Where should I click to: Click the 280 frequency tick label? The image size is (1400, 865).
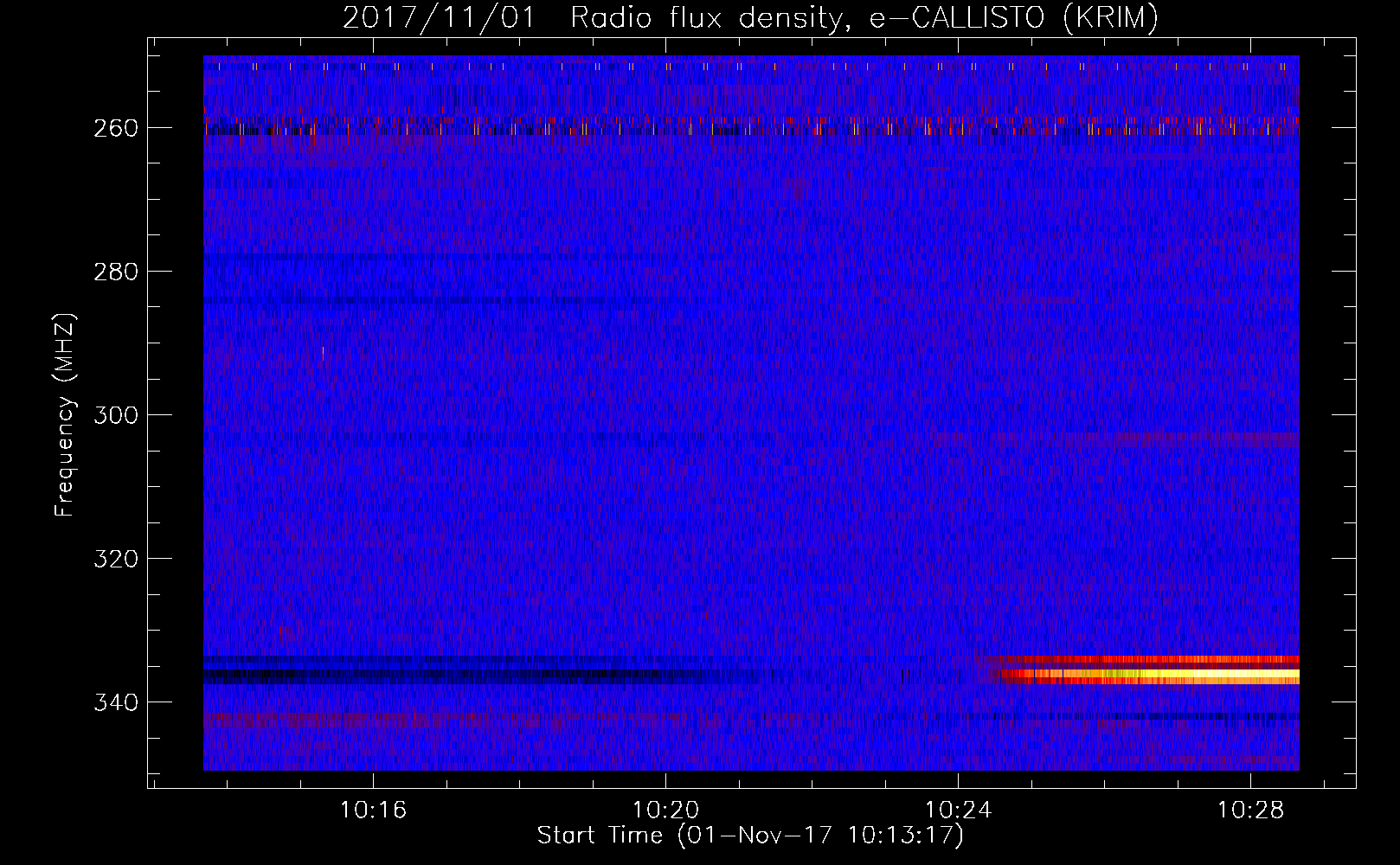(115, 272)
